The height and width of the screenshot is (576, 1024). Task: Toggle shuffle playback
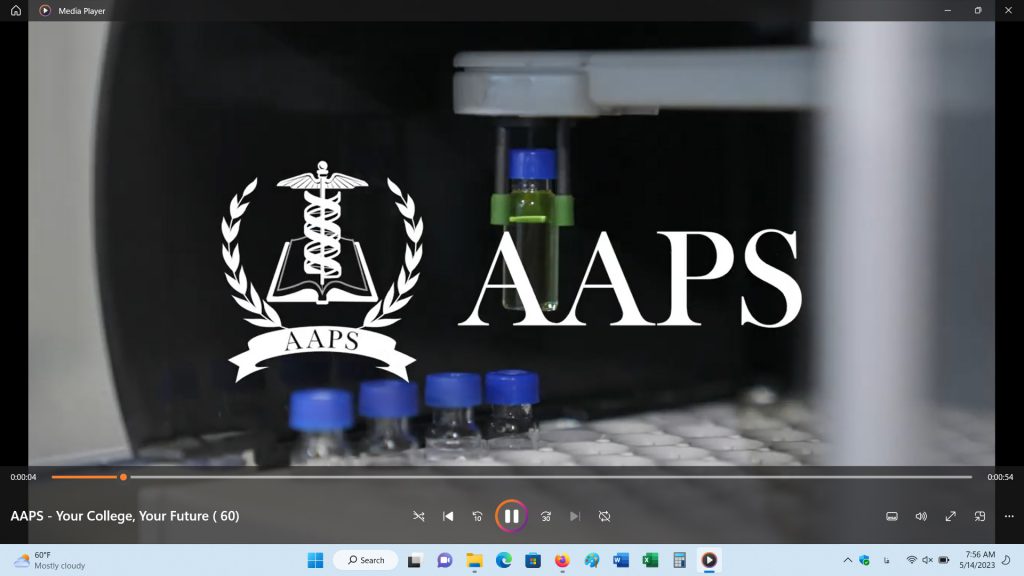(x=419, y=516)
